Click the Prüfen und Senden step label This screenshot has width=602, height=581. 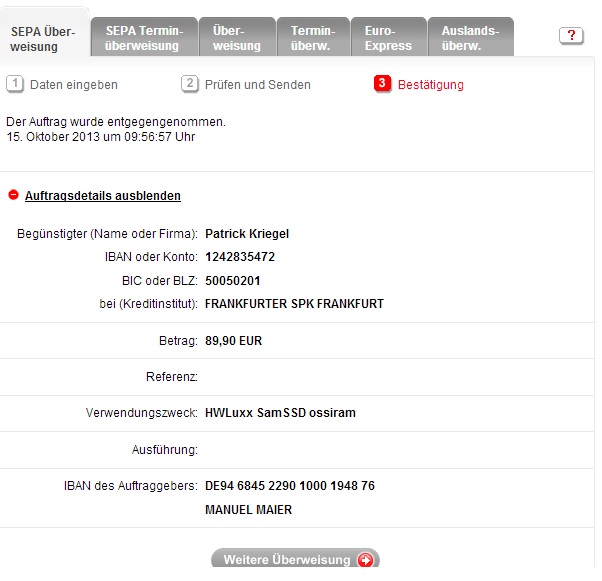(x=257, y=85)
